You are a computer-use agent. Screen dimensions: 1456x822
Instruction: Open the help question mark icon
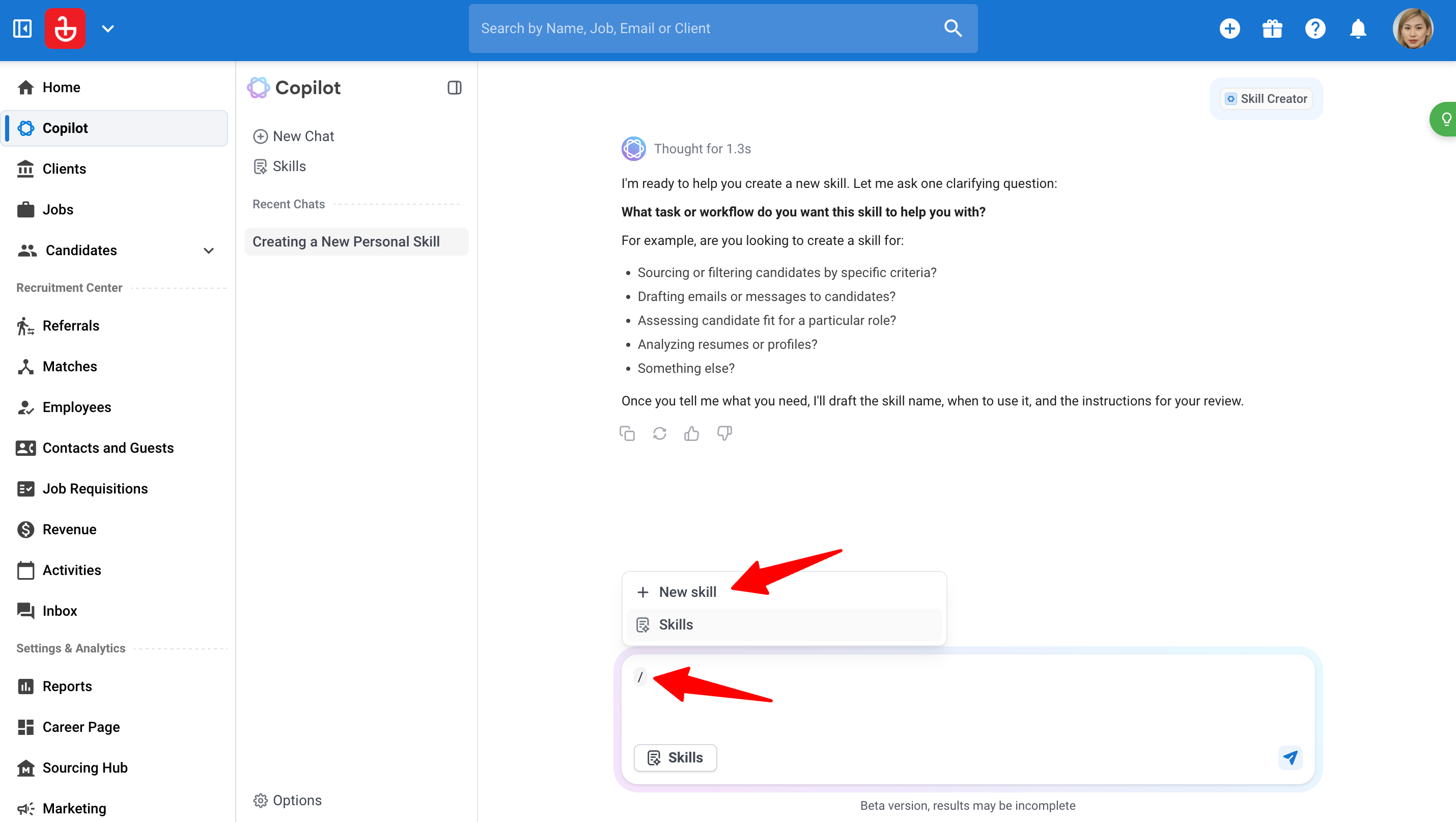(x=1315, y=29)
